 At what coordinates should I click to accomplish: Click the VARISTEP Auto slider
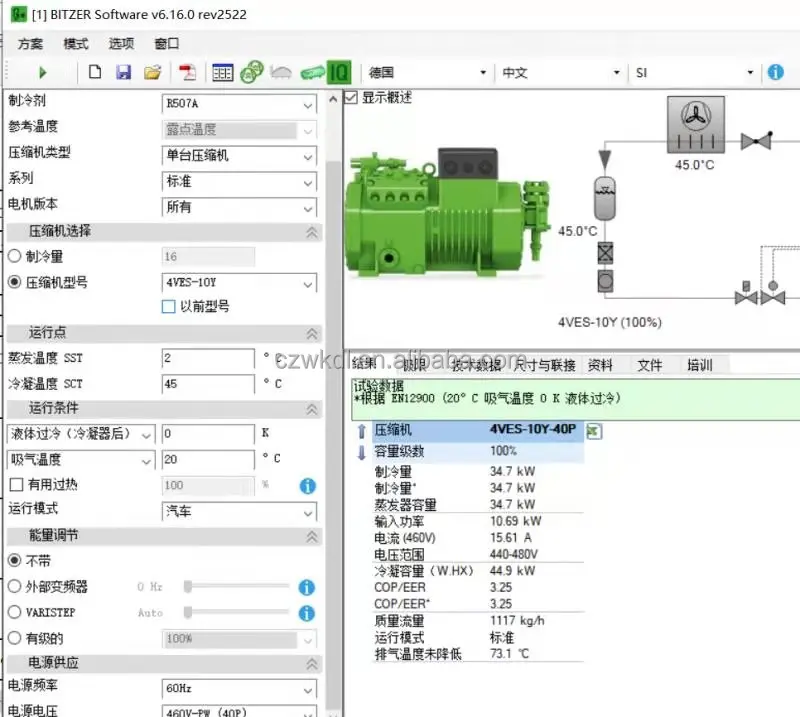[237, 612]
